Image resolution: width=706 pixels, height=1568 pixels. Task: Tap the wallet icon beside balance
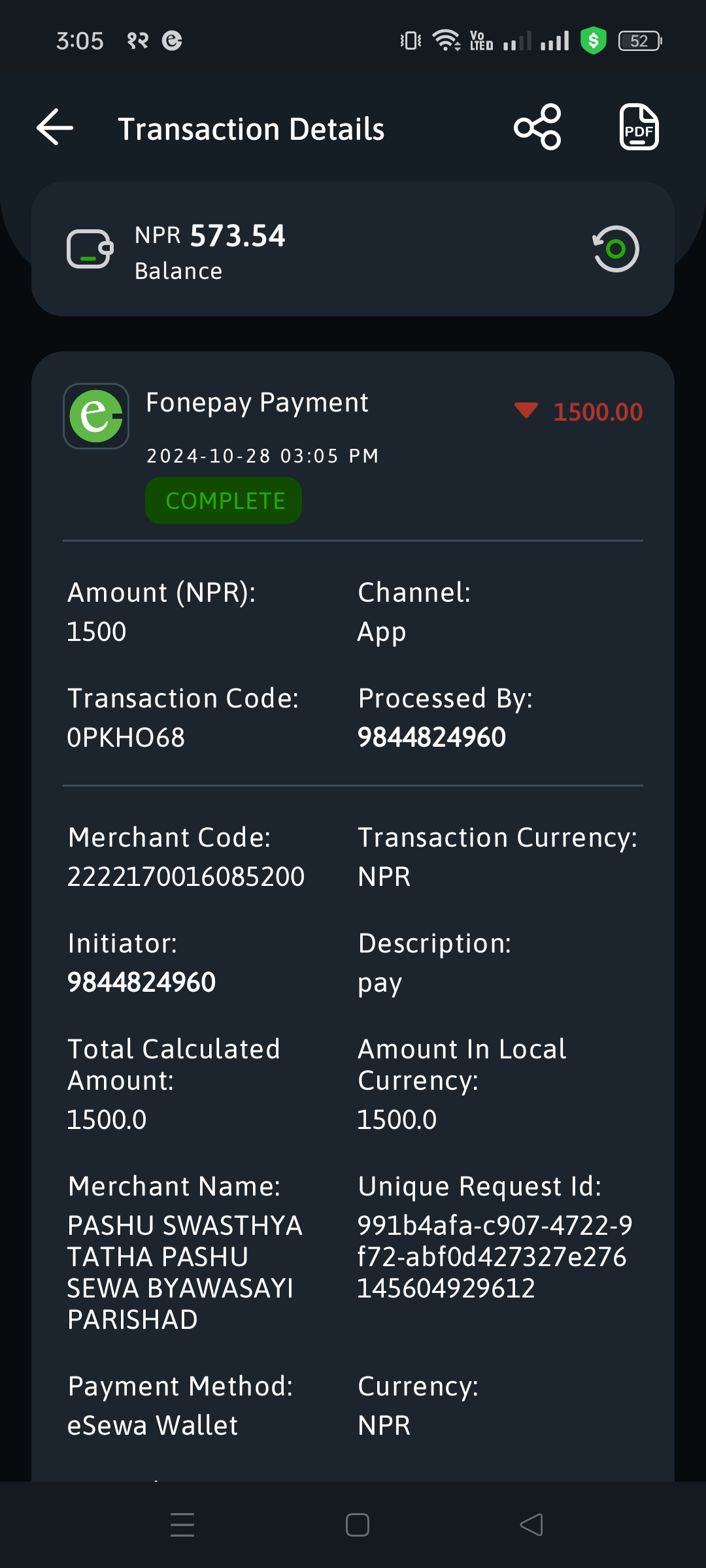pos(90,249)
